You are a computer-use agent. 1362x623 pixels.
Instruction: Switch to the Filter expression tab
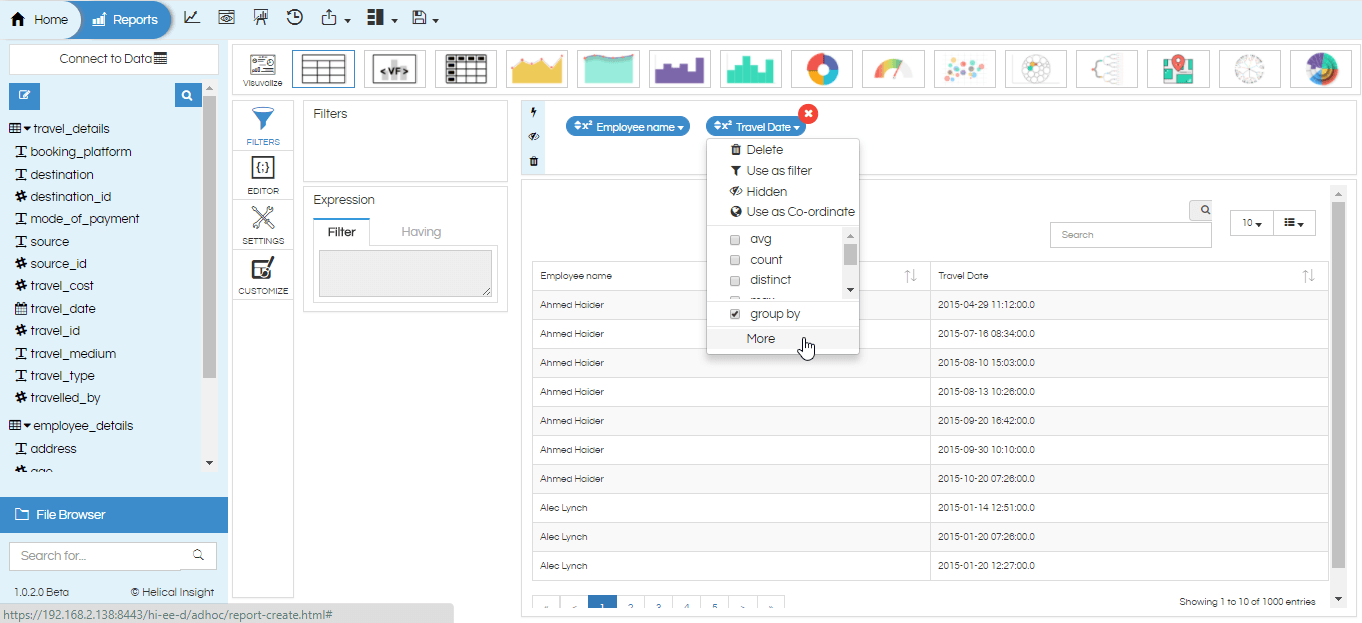[342, 232]
